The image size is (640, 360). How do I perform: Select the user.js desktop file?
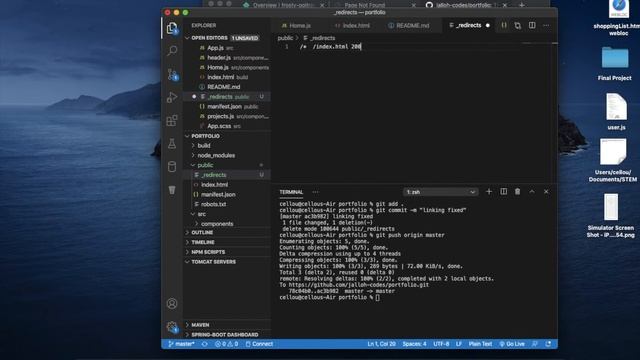click(x=616, y=112)
